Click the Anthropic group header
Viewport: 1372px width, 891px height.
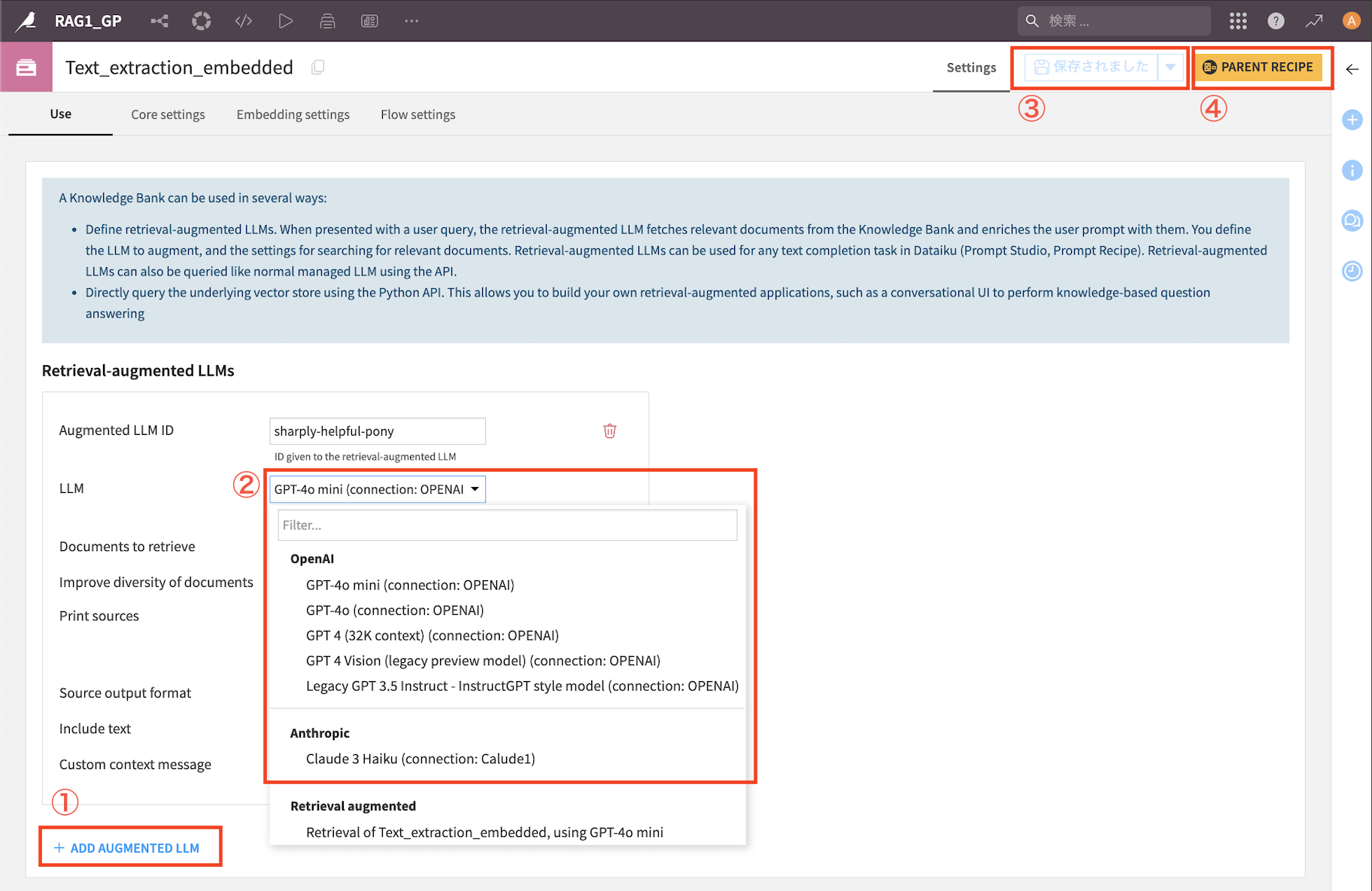(320, 733)
